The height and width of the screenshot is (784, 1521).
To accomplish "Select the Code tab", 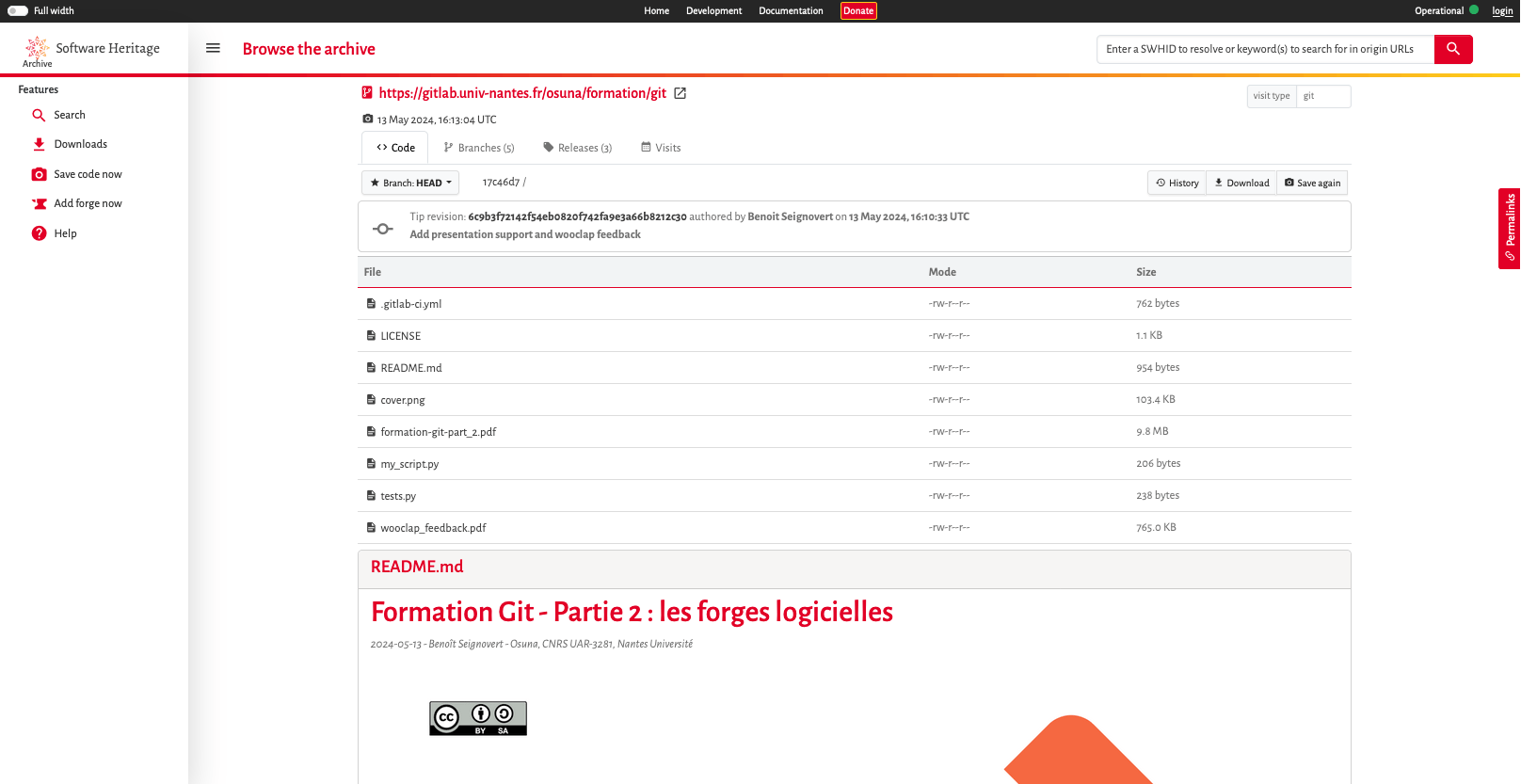I will tap(395, 148).
